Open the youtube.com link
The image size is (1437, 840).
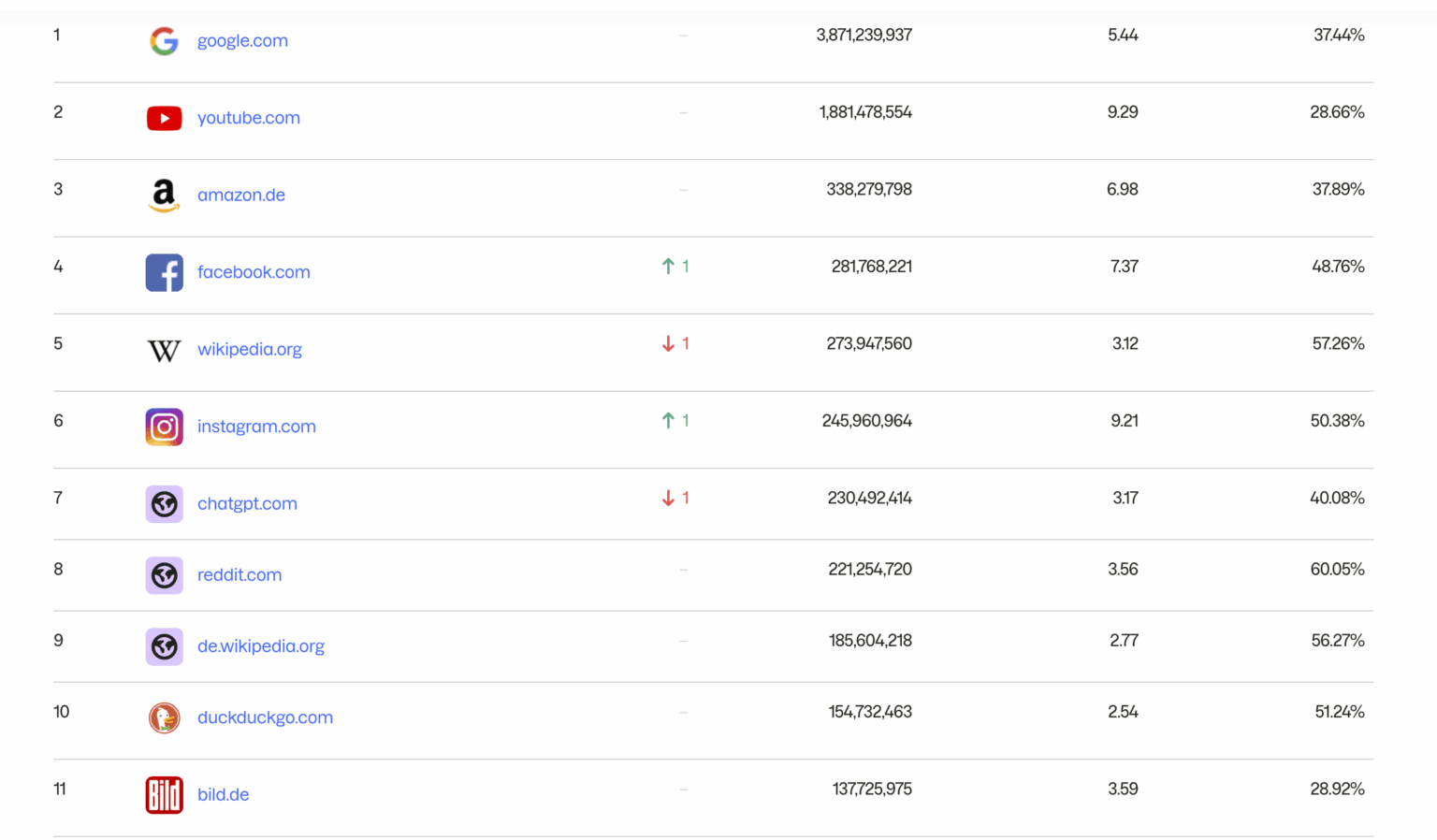(248, 118)
